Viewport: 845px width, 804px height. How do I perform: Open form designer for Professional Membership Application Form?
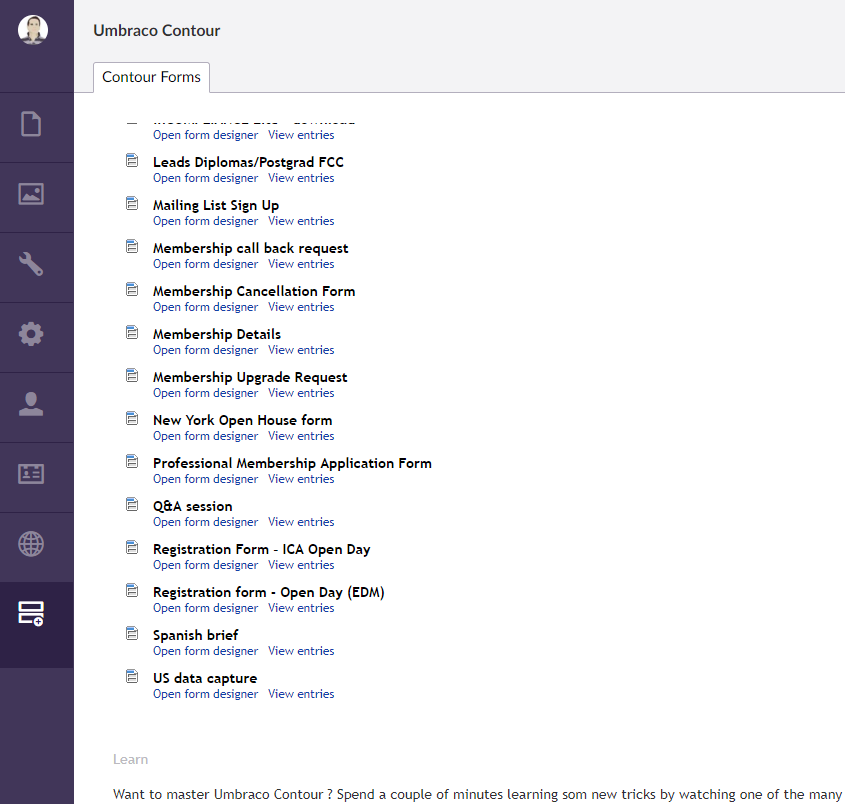tap(205, 479)
